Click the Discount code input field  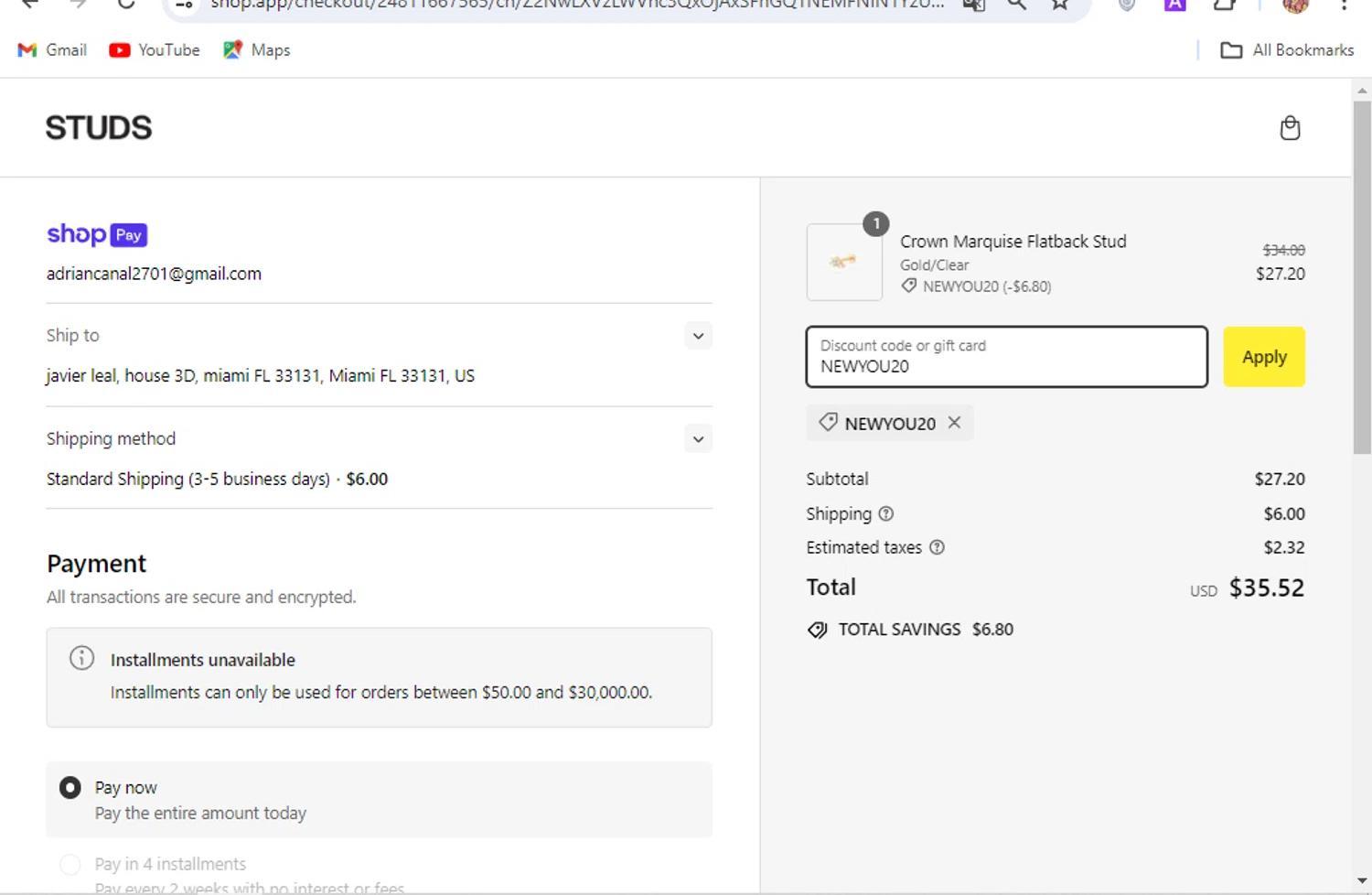point(1006,357)
